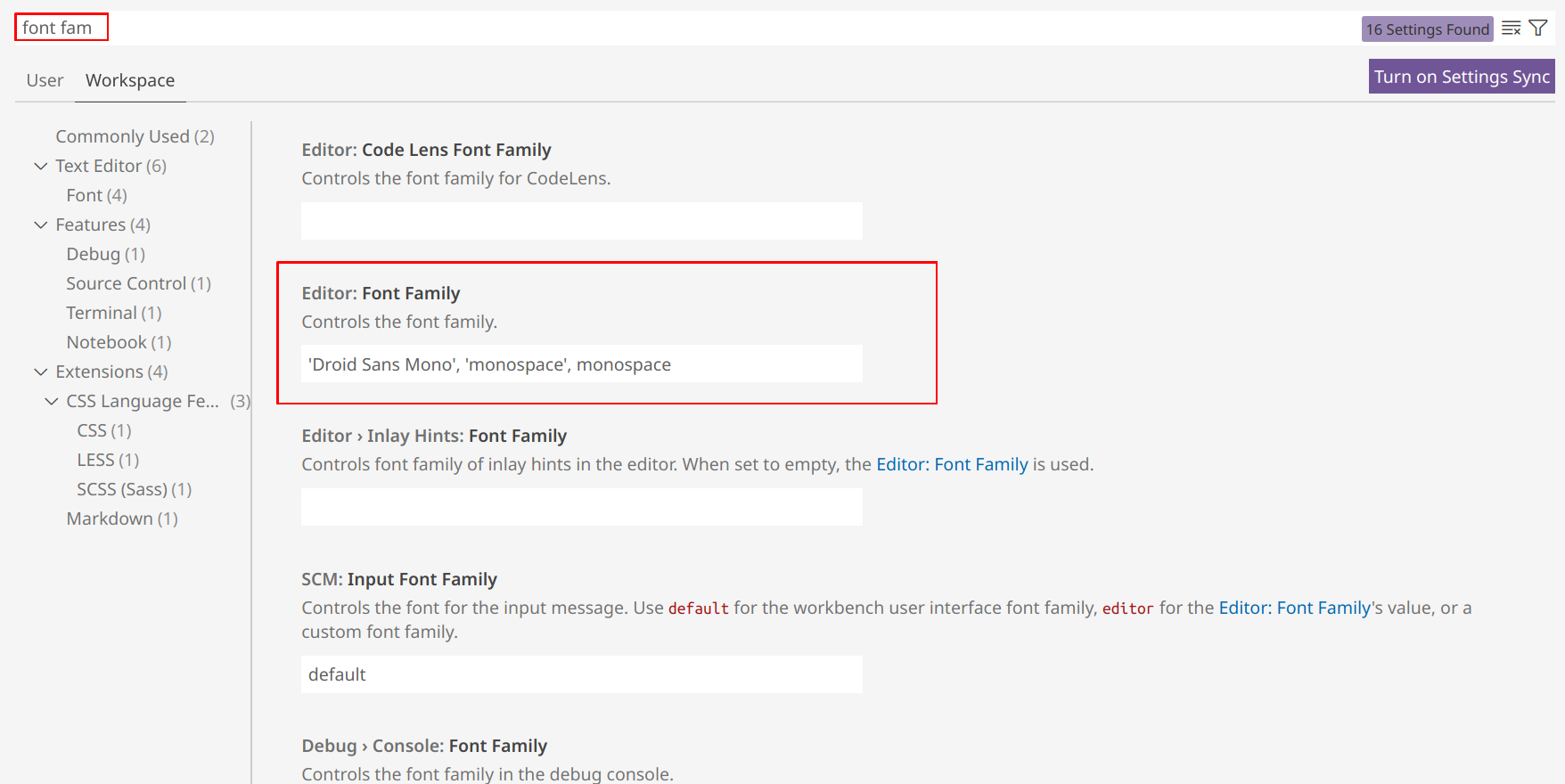Edit the Editor Font Family text field

[x=581, y=364]
